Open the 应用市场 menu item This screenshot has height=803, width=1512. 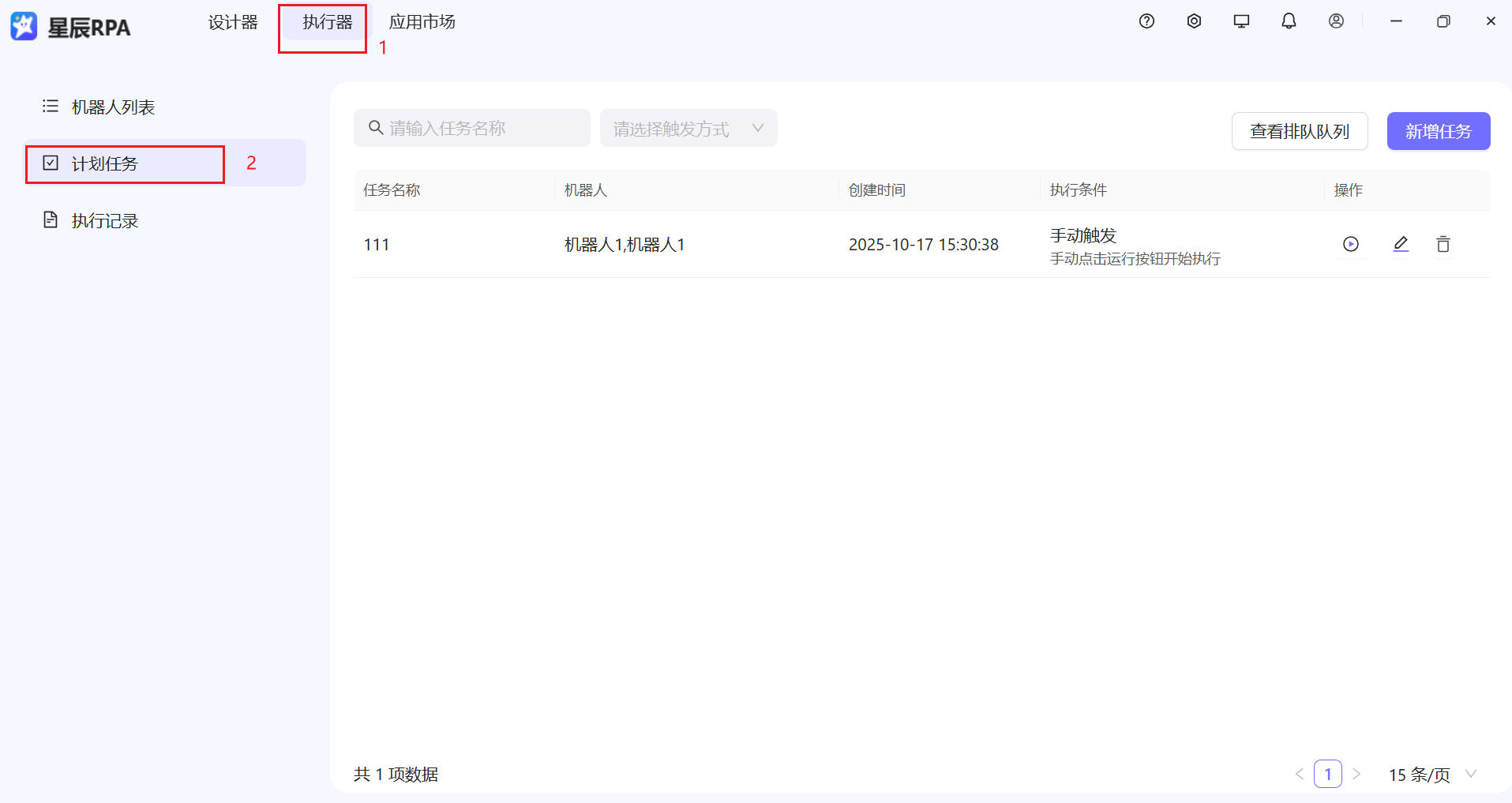[x=422, y=22]
